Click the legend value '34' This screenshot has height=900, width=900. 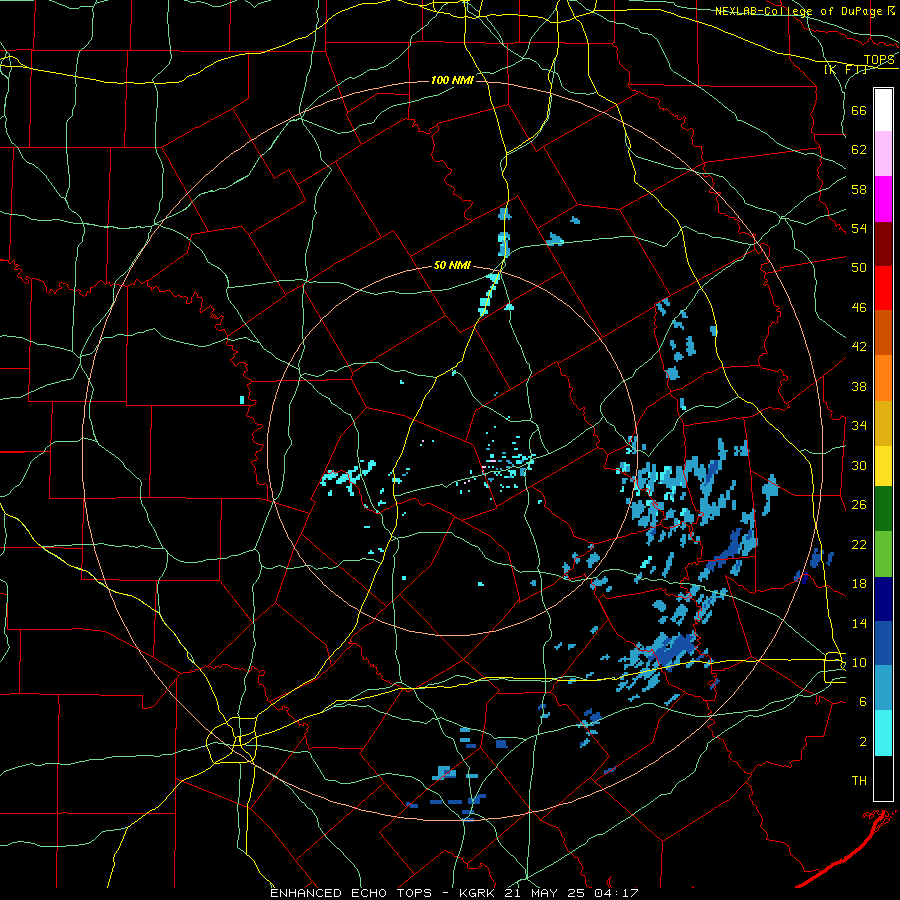[859, 426]
